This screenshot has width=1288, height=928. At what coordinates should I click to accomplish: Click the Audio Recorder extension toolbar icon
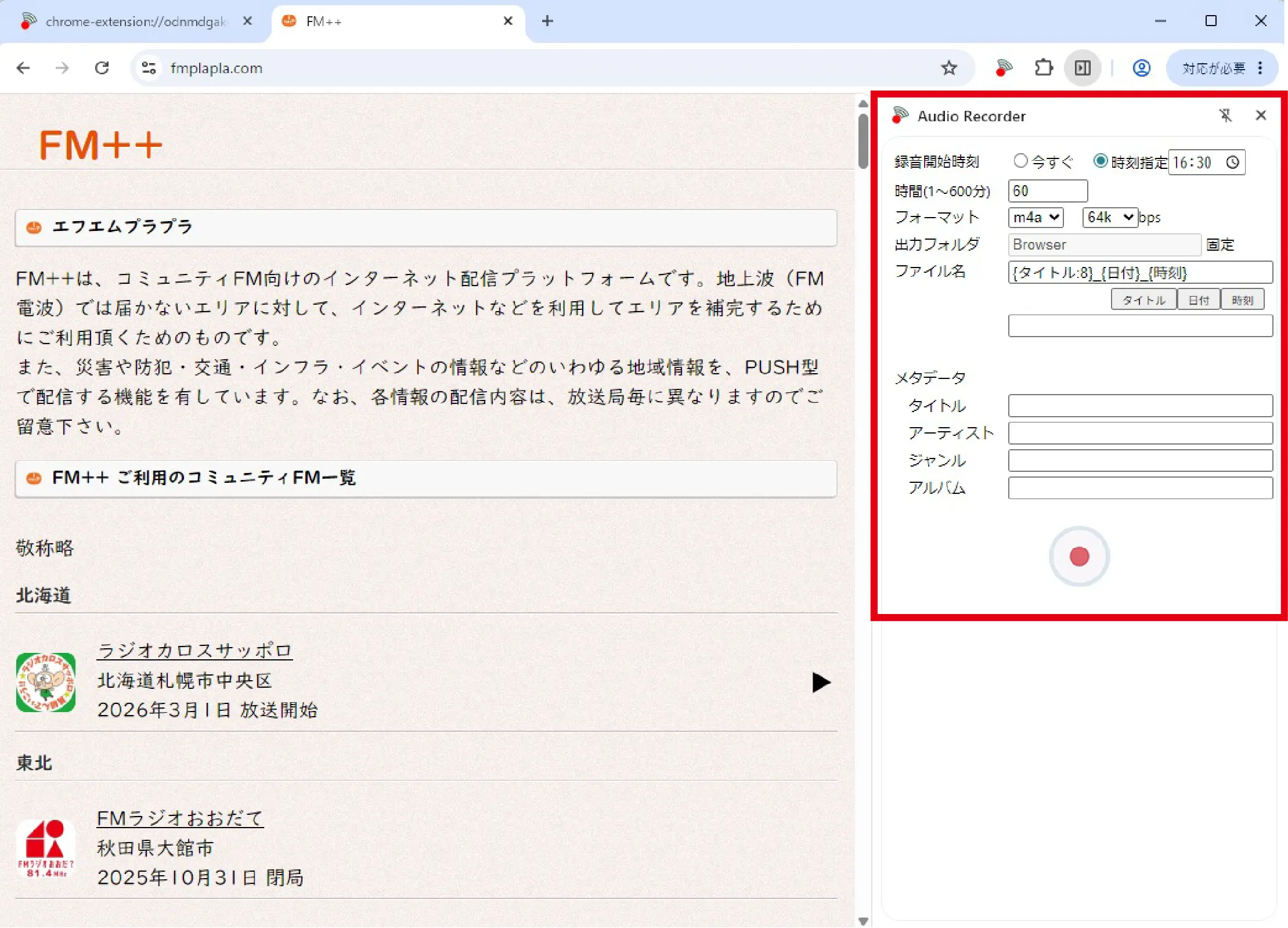[x=1004, y=68]
